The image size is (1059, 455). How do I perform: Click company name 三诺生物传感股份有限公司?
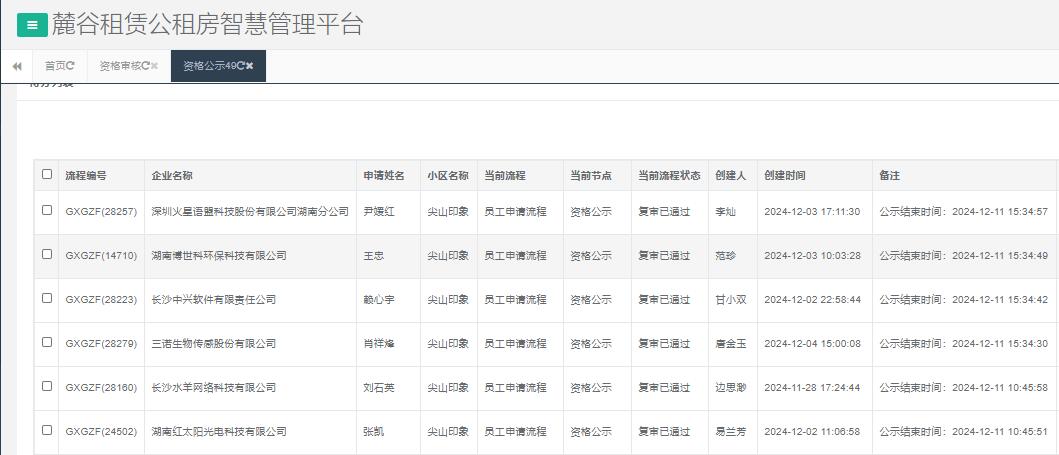click(213, 343)
